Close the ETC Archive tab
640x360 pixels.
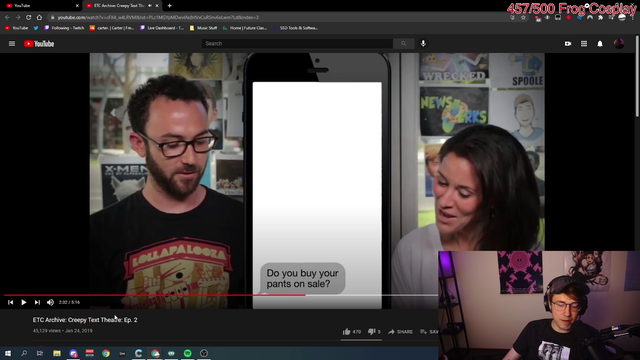click(x=157, y=6)
